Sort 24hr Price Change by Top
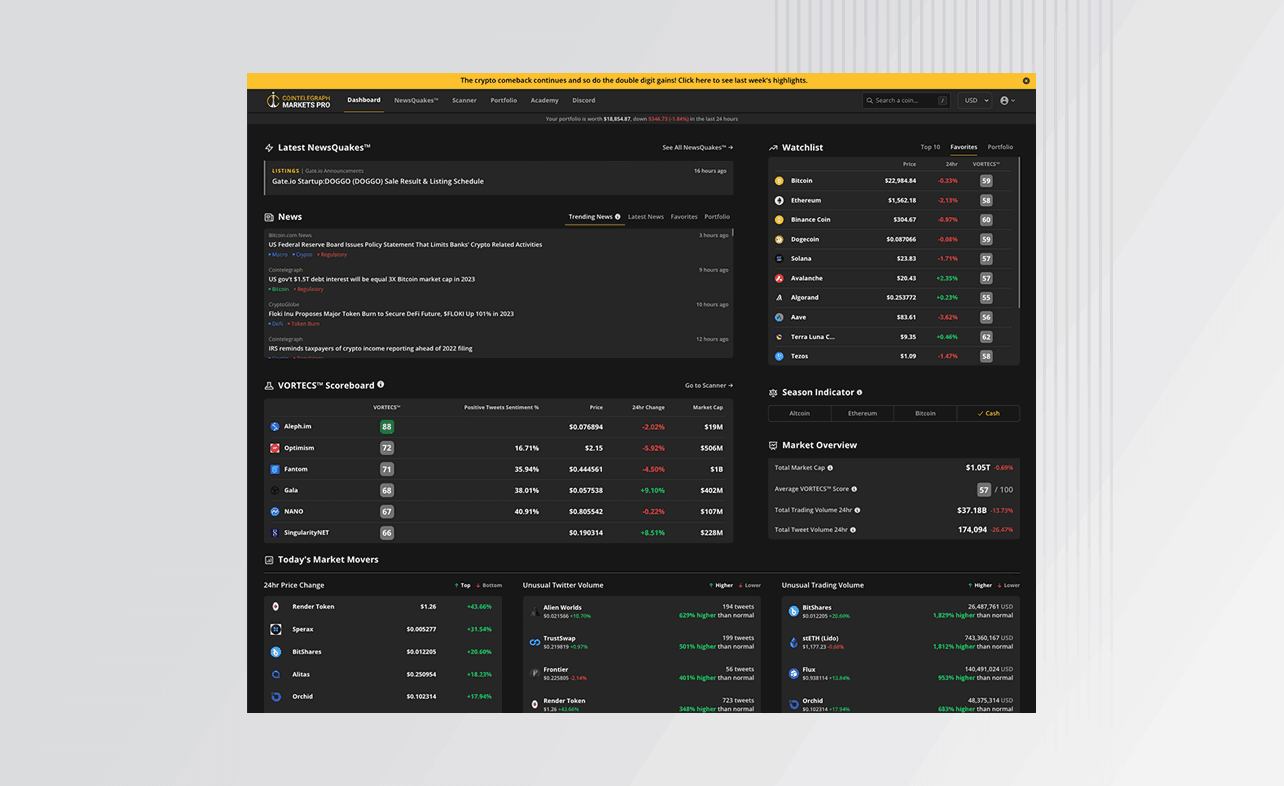 [462, 586]
